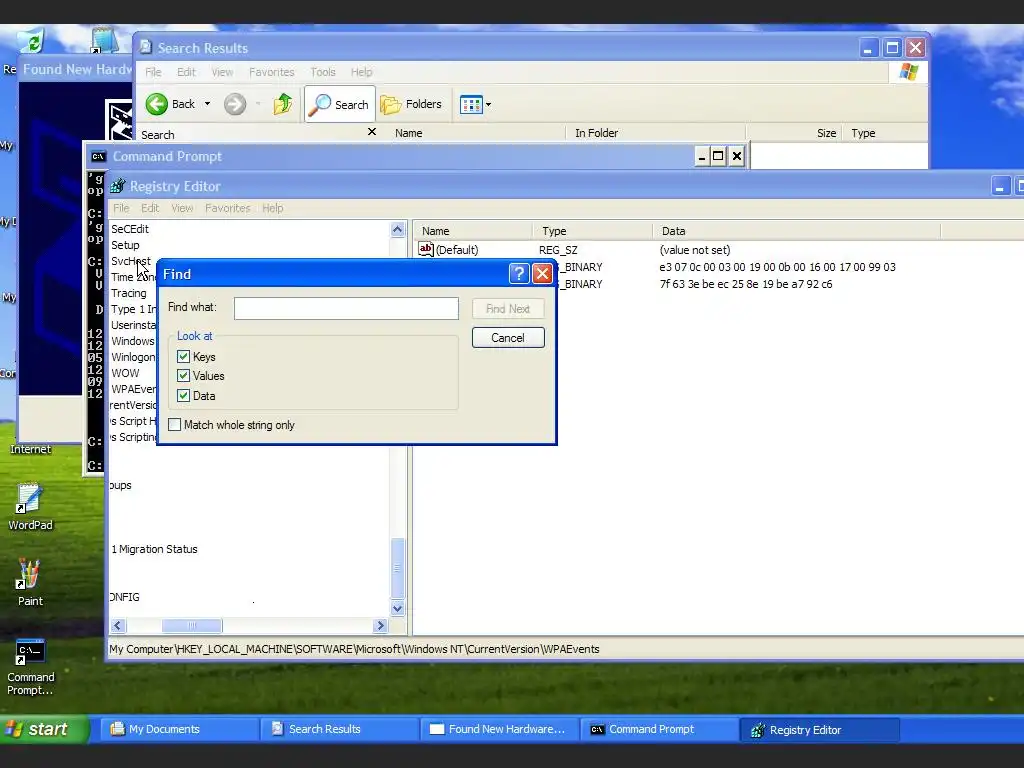Close the Search side pane
Image resolution: width=1024 pixels, height=768 pixels.
pos(372,131)
